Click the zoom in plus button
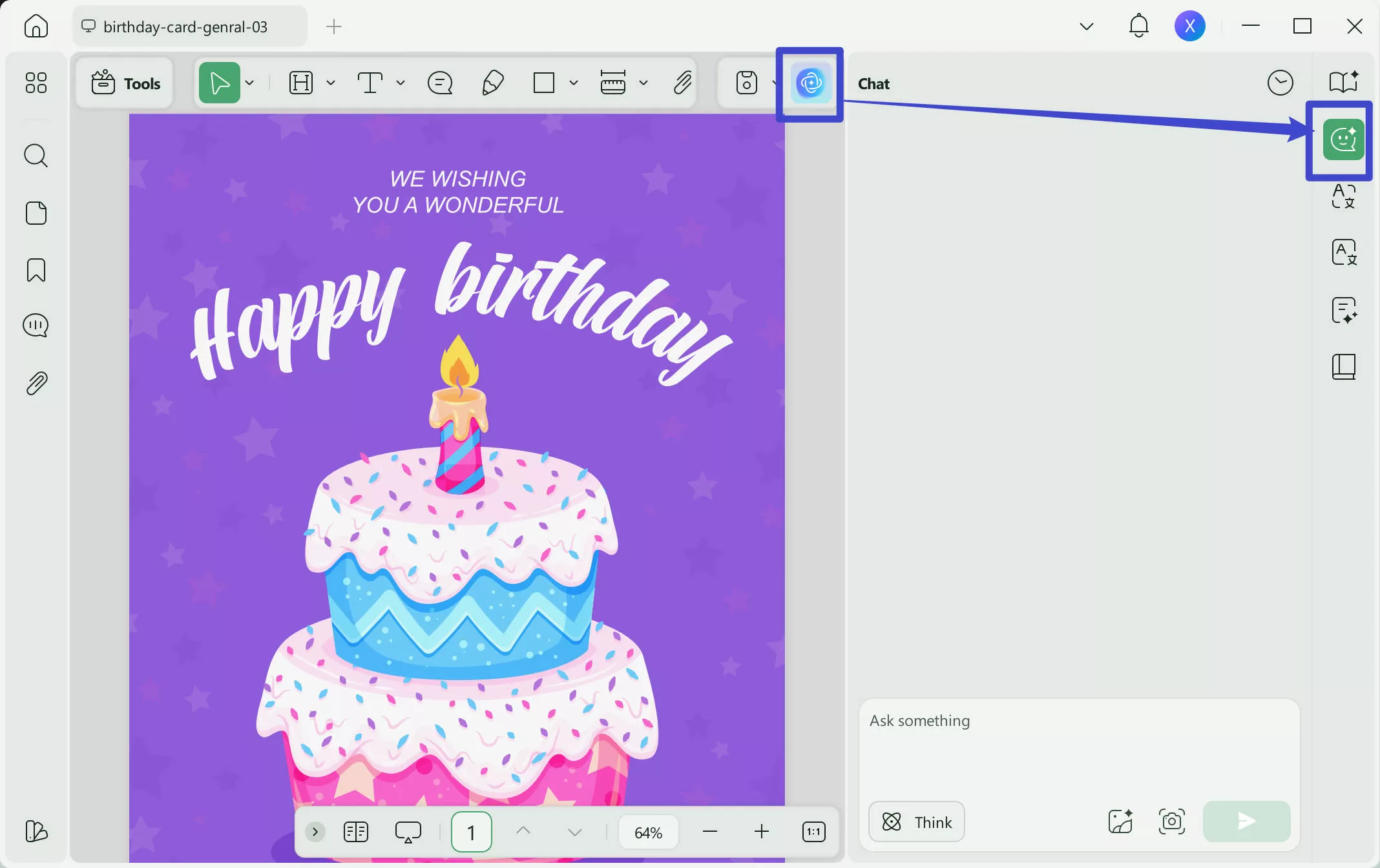Image resolution: width=1380 pixels, height=868 pixels. [762, 832]
